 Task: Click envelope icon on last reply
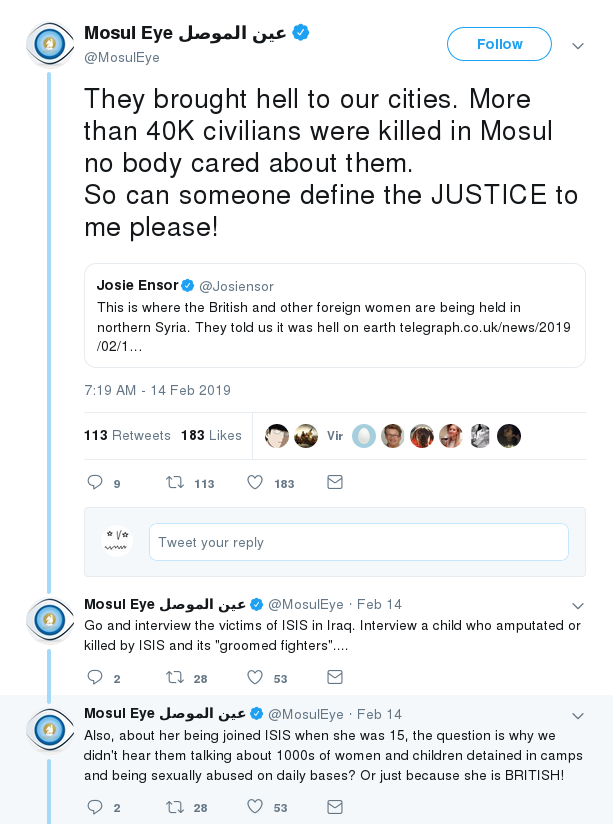[335, 806]
